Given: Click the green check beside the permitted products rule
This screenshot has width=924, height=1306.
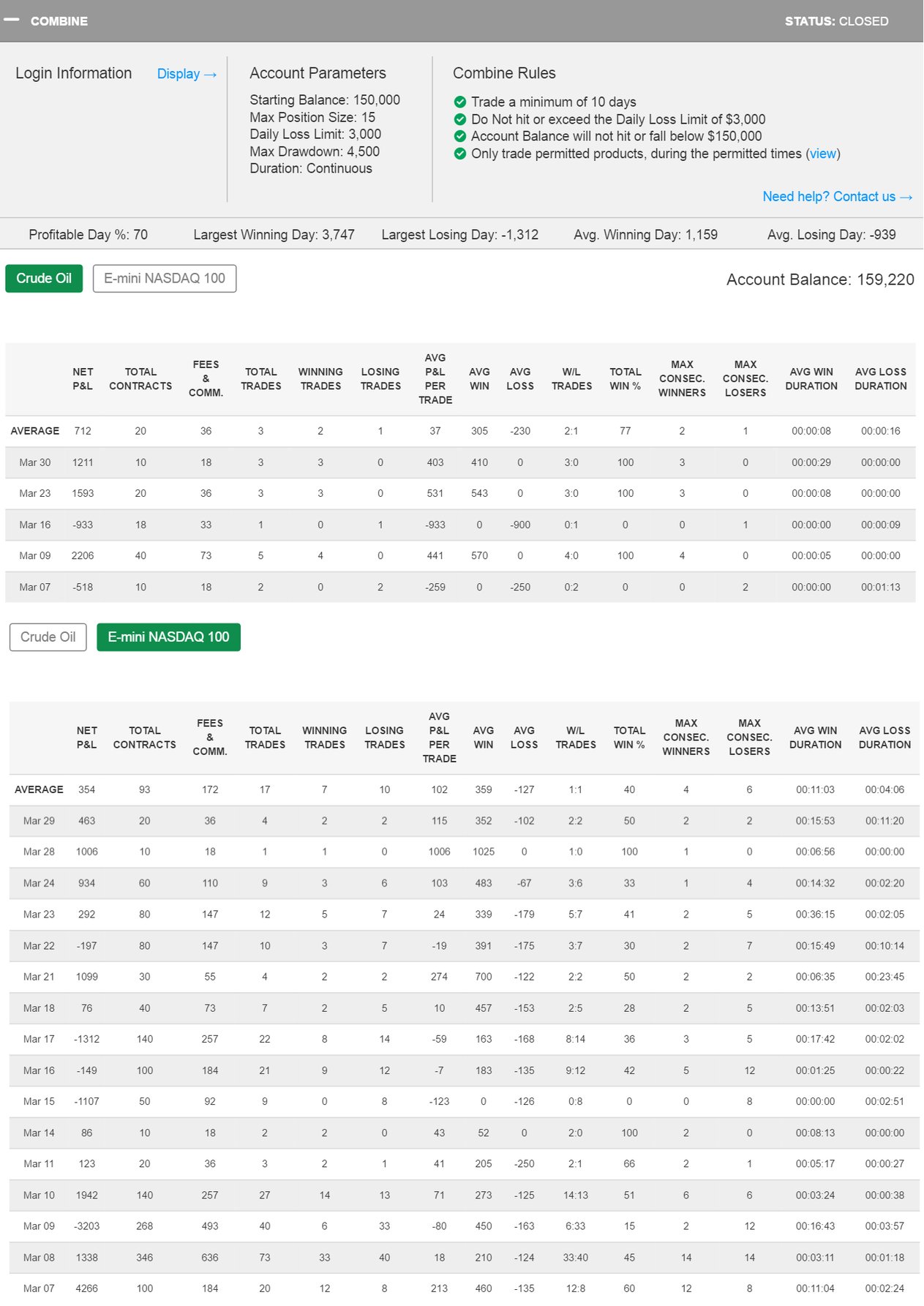Looking at the screenshot, I should click(x=459, y=154).
